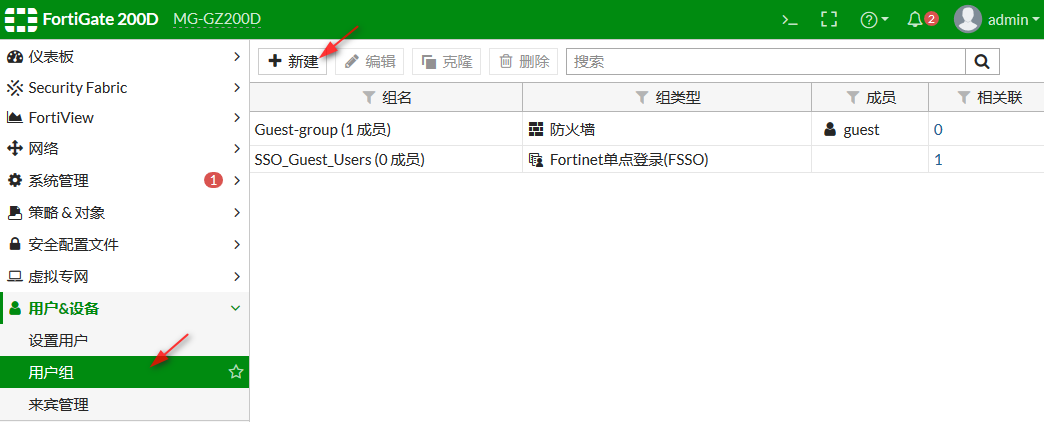Screen dimensions: 1044x422
Task: Click the FortiView chart icon
Action: [15, 117]
